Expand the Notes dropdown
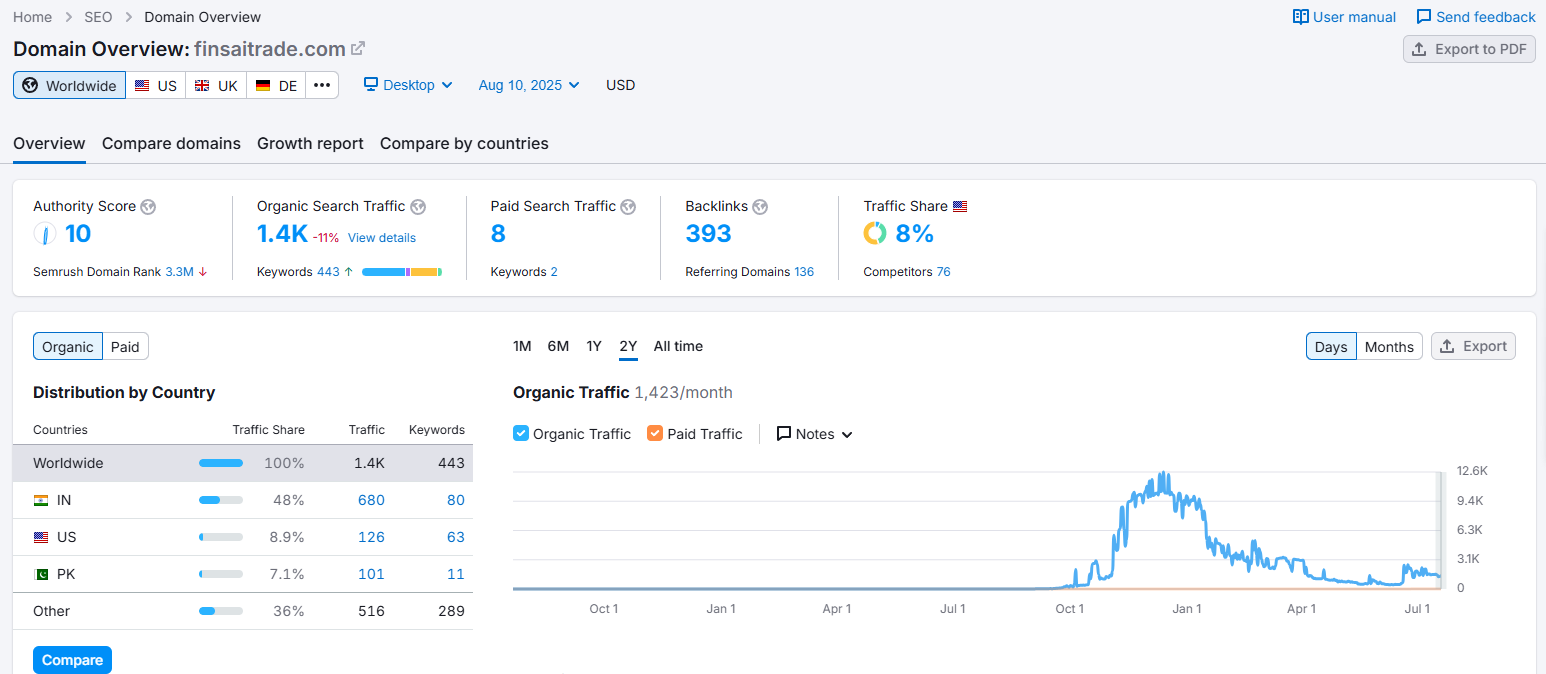Image resolution: width=1546 pixels, height=674 pixels. 815,434
